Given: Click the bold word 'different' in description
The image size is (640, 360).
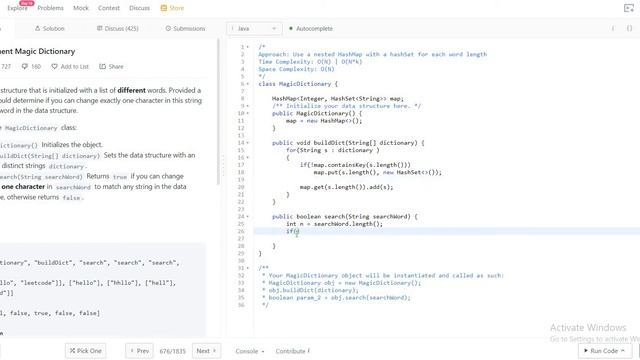Looking at the screenshot, I should 131,90.
